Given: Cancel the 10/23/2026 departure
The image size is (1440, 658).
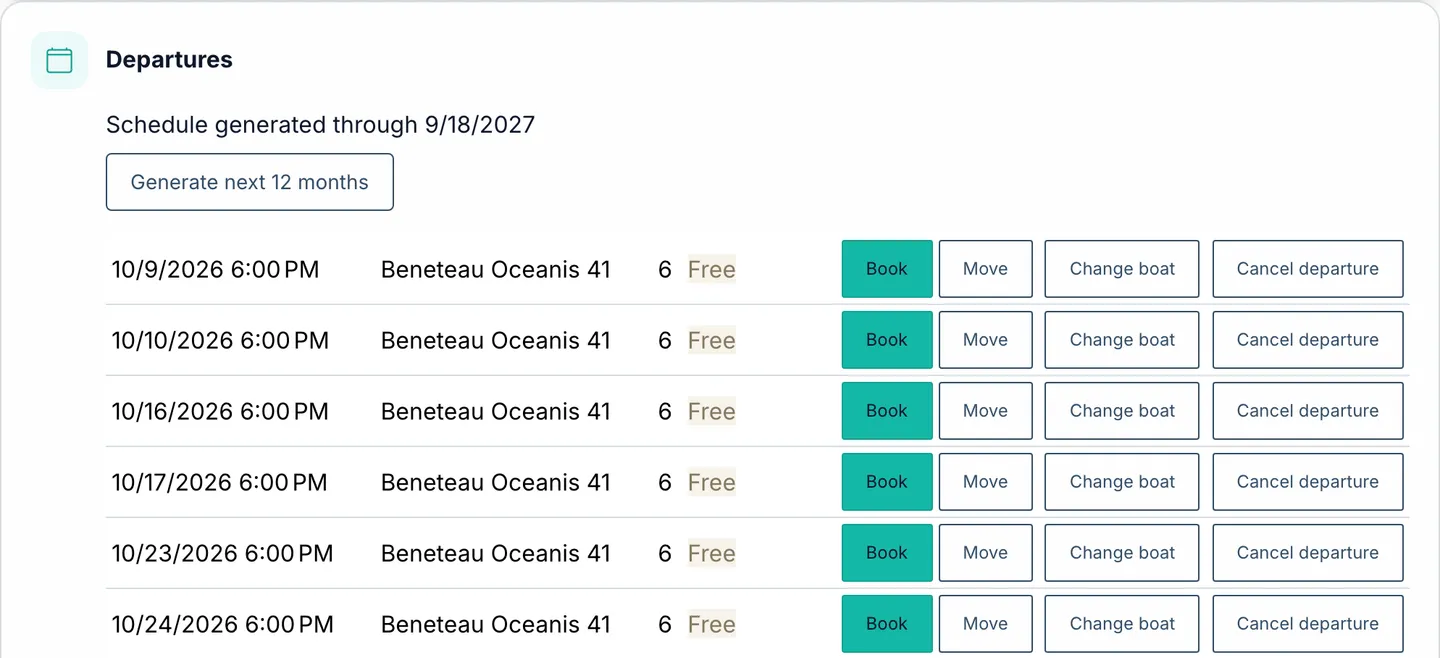Looking at the screenshot, I should (1308, 553).
